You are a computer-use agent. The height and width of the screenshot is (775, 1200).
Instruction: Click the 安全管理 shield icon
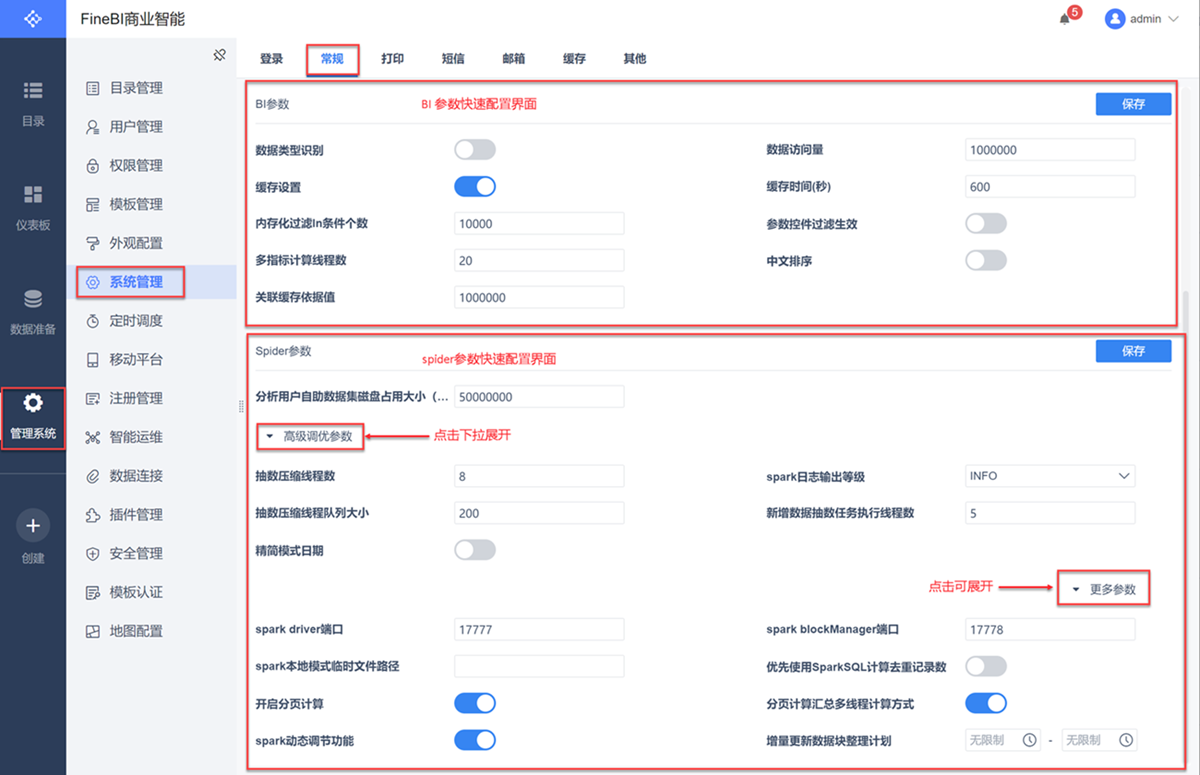[93, 553]
